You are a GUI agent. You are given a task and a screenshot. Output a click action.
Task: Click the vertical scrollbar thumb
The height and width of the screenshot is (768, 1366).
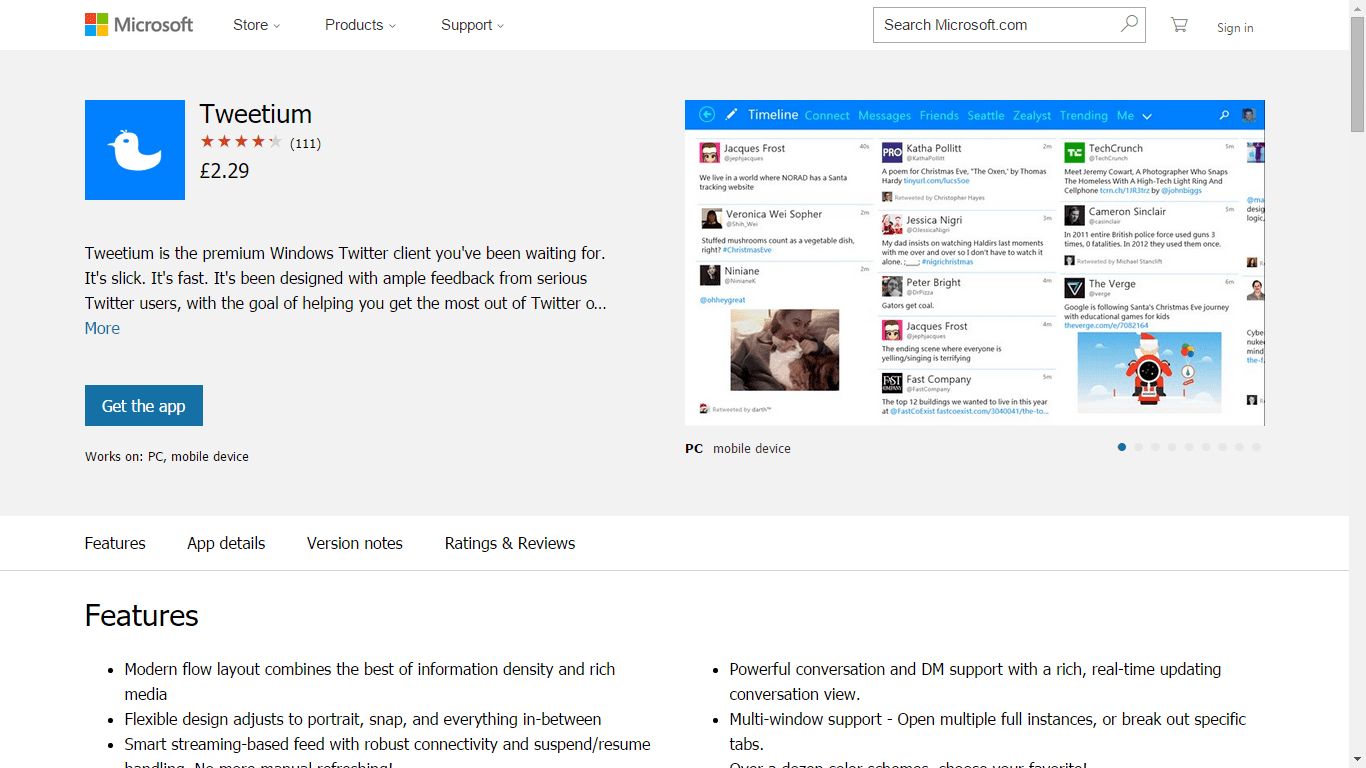(x=1357, y=74)
